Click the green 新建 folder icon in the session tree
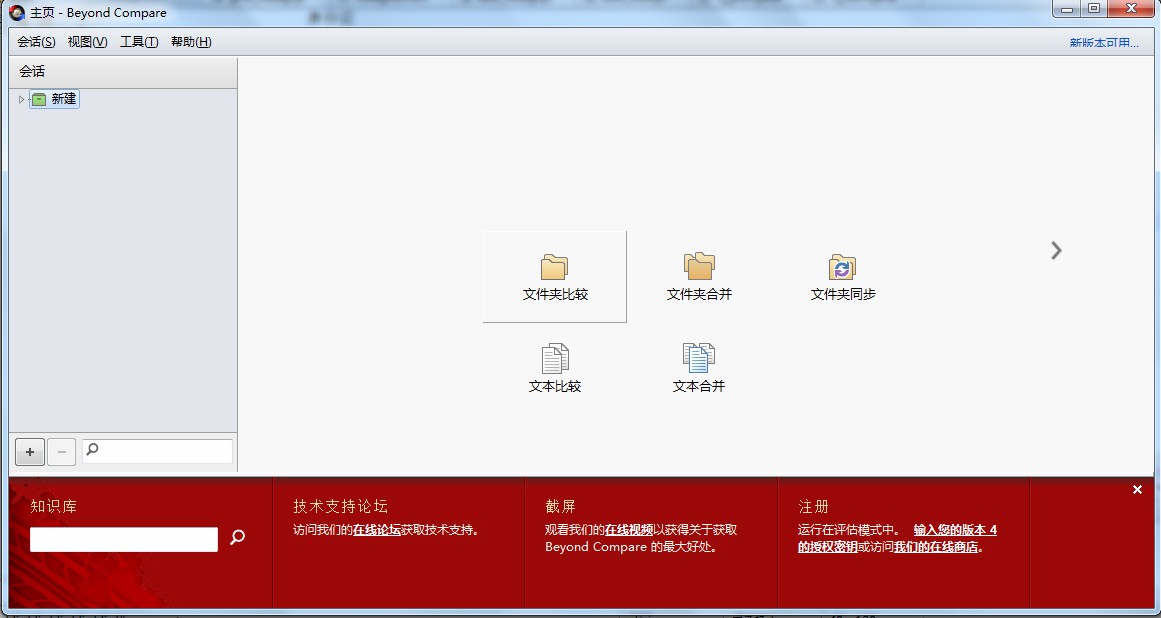This screenshot has height=618, width=1161. point(39,99)
